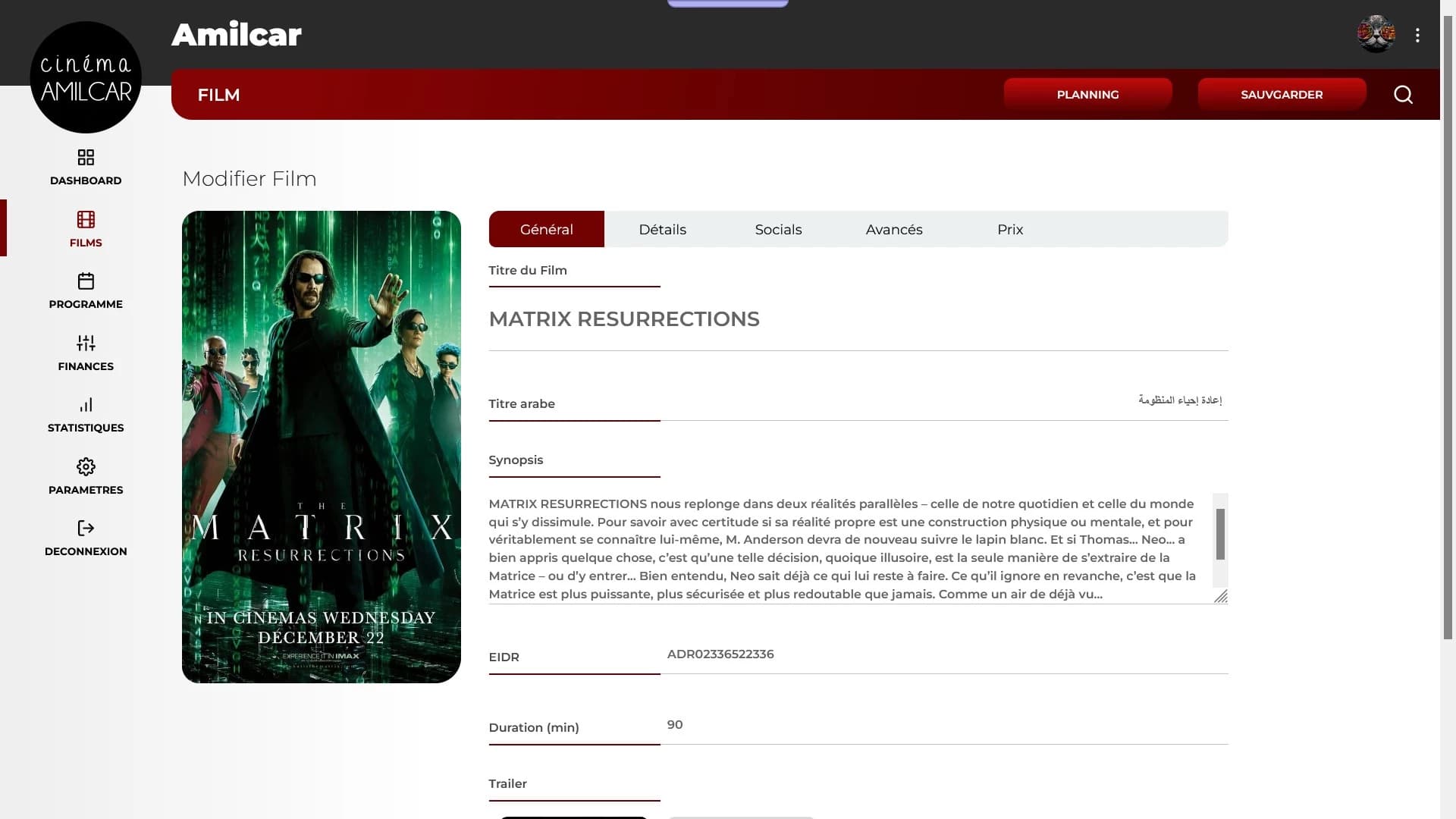Click the Trailer label
The width and height of the screenshot is (1456, 819).
click(x=507, y=784)
